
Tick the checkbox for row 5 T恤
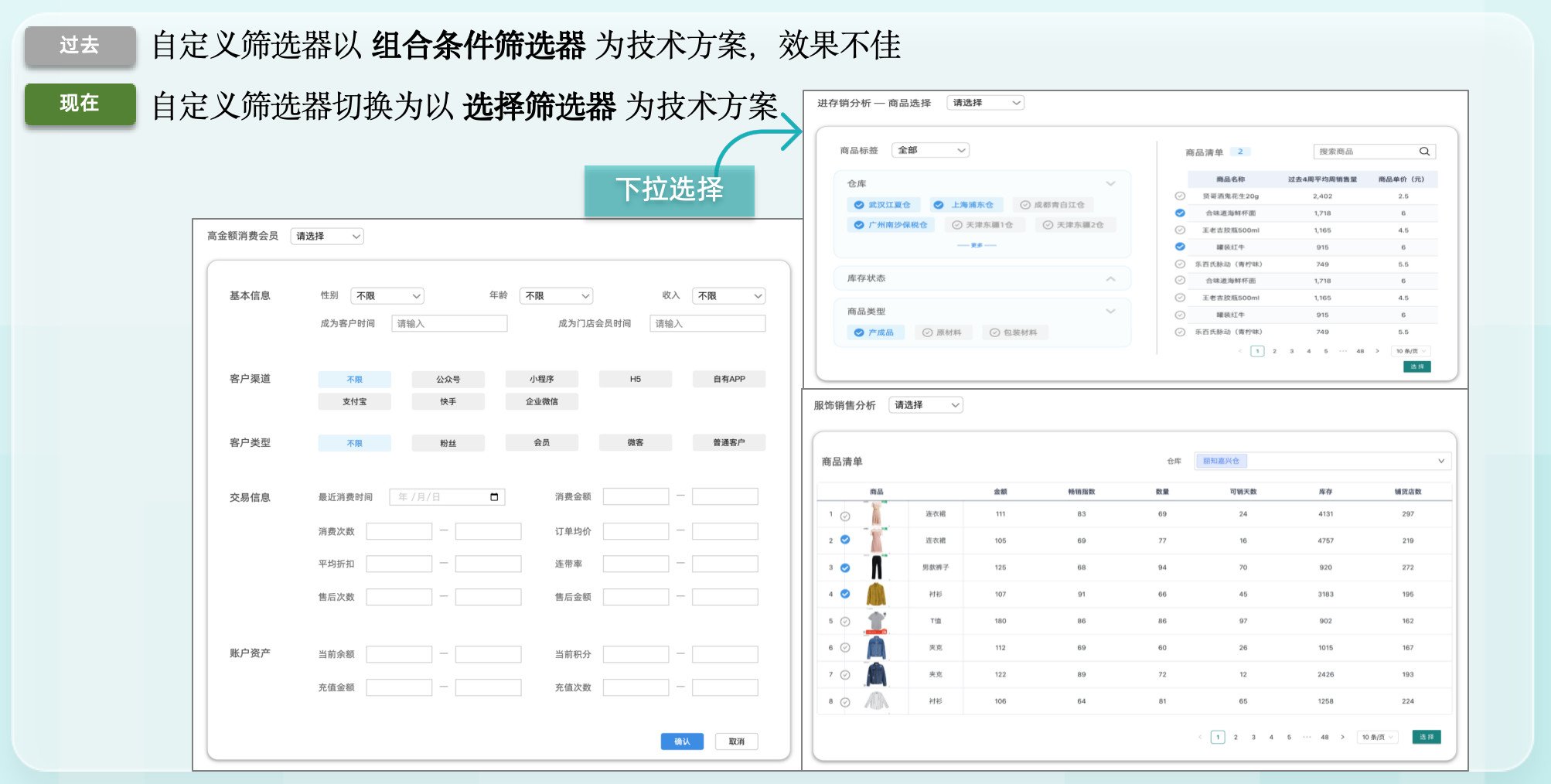click(x=845, y=622)
